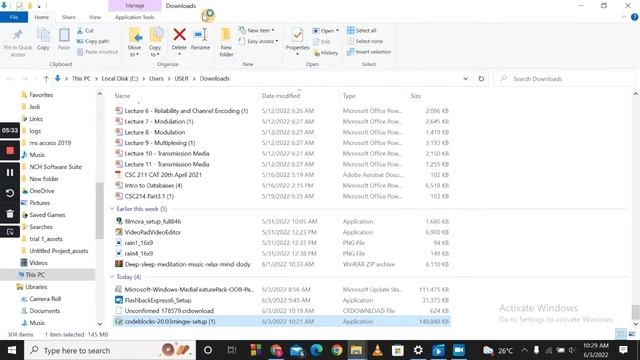Open the Application Tools tab
Screen dimensions: 640x360
click(135, 17)
